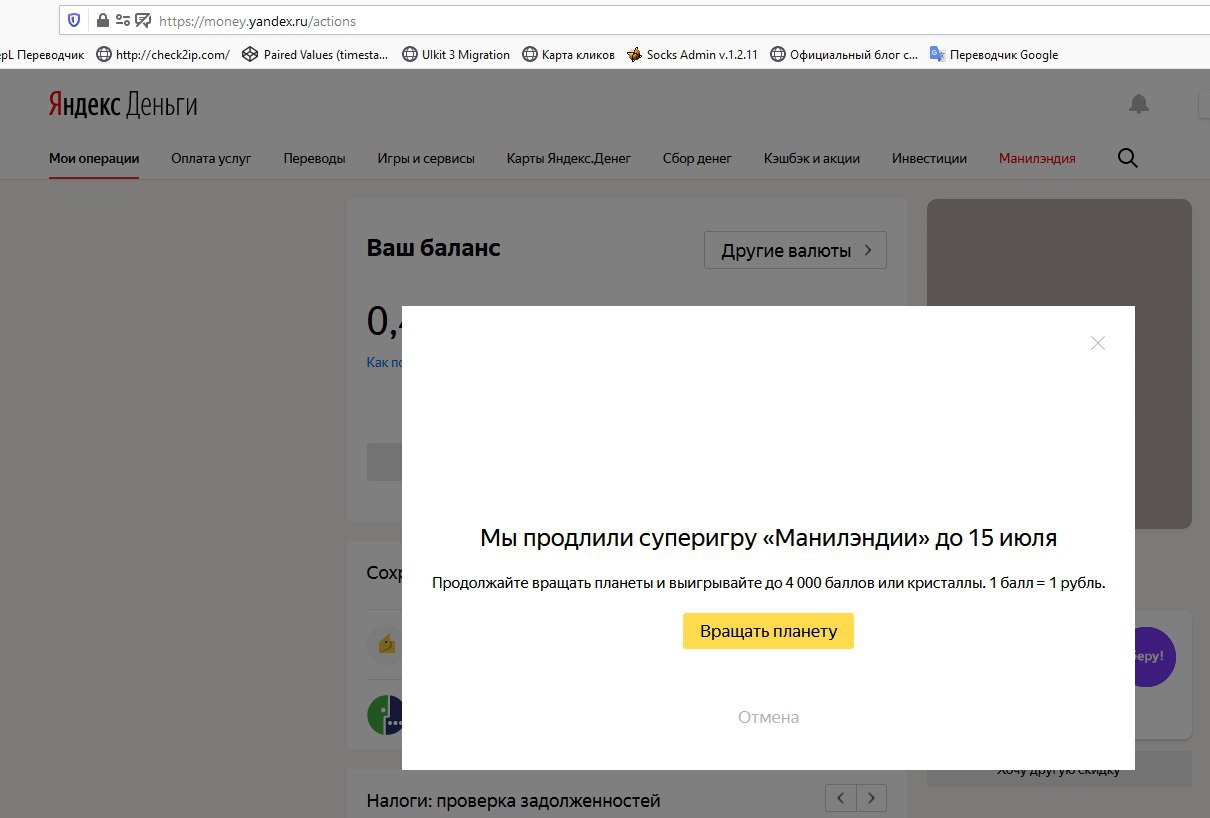Click the Налоги: проверка задолженностей heading
This screenshot has width=1210, height=818.
pyautogui.click(x=514, y=801)
